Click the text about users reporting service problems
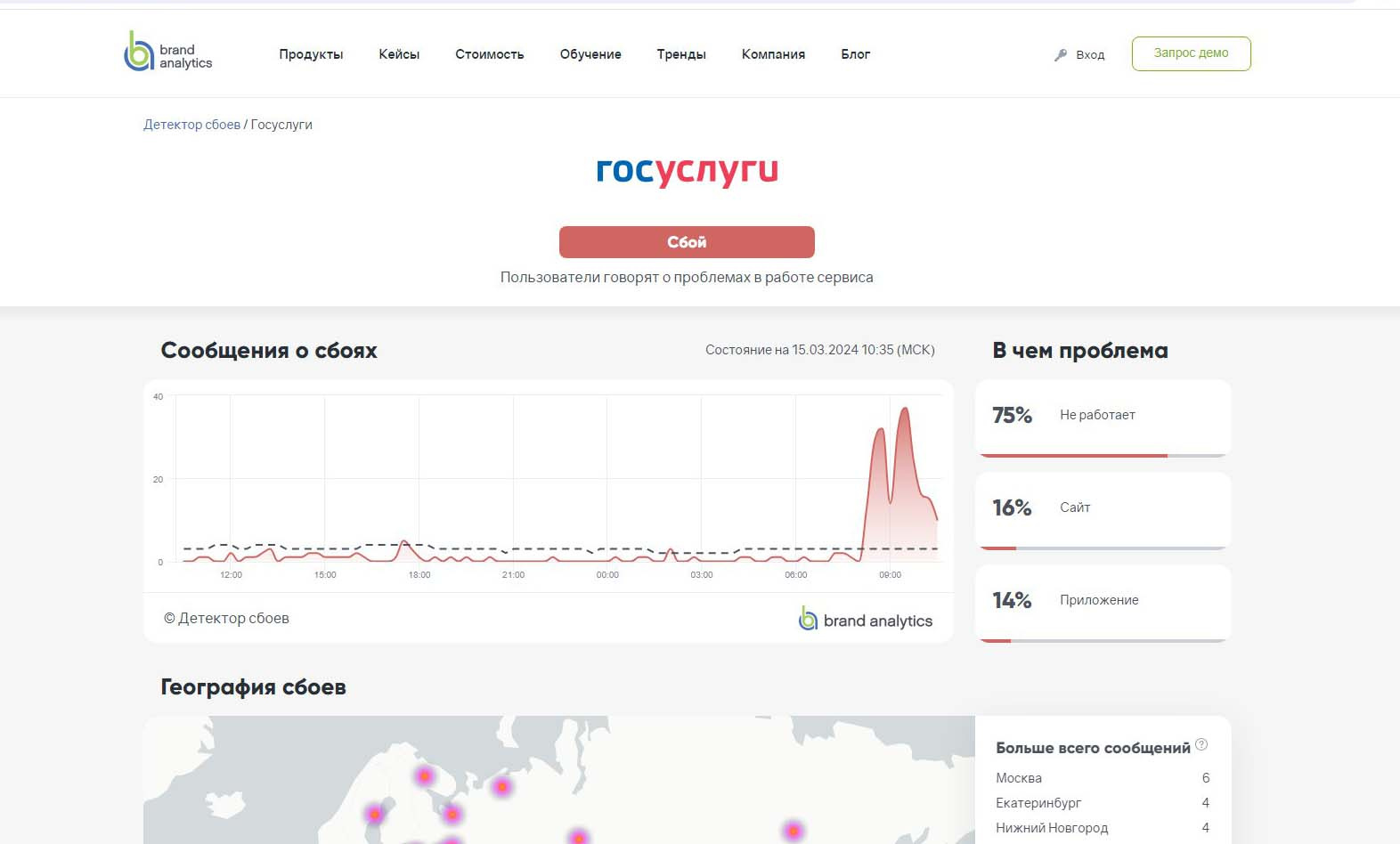 coord(687,278)
